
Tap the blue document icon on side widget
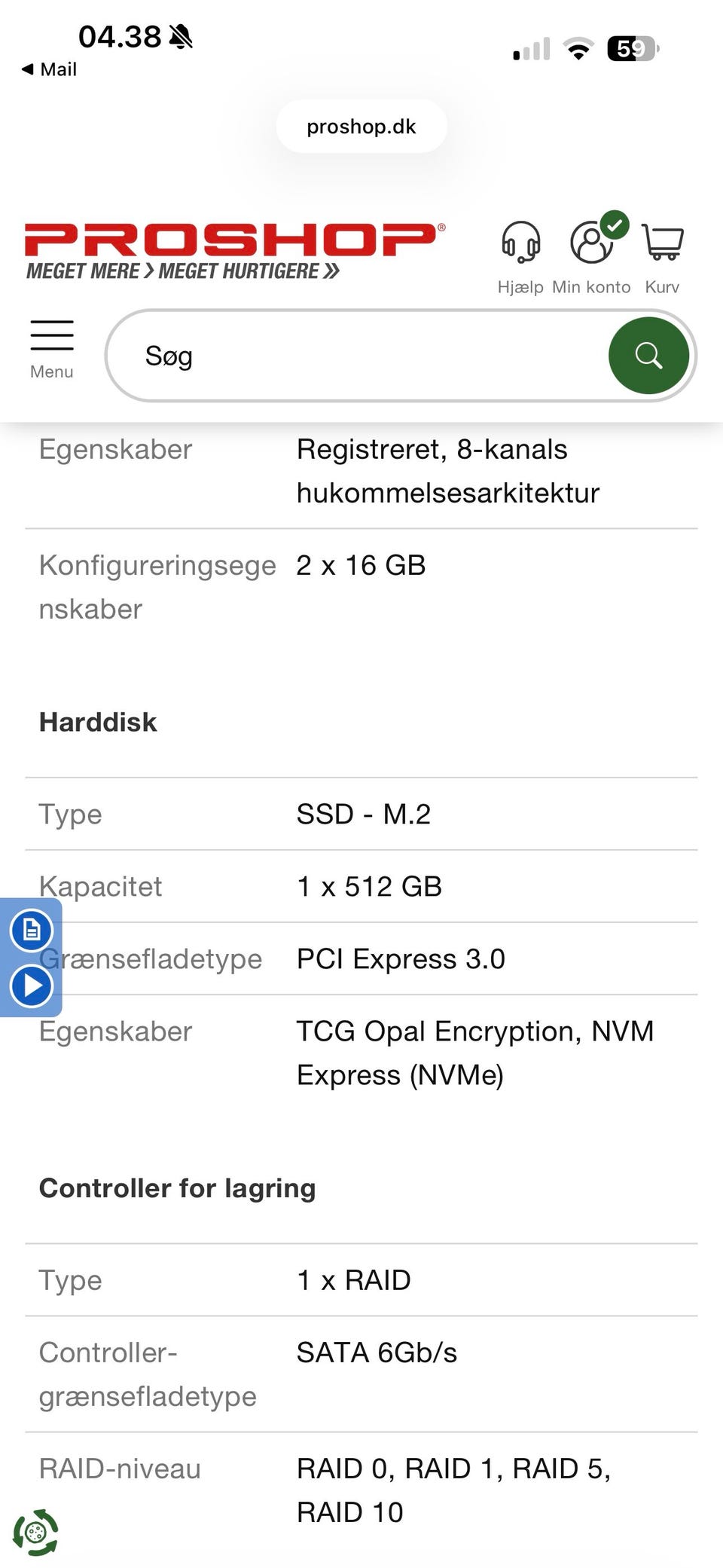coord(32,930)
